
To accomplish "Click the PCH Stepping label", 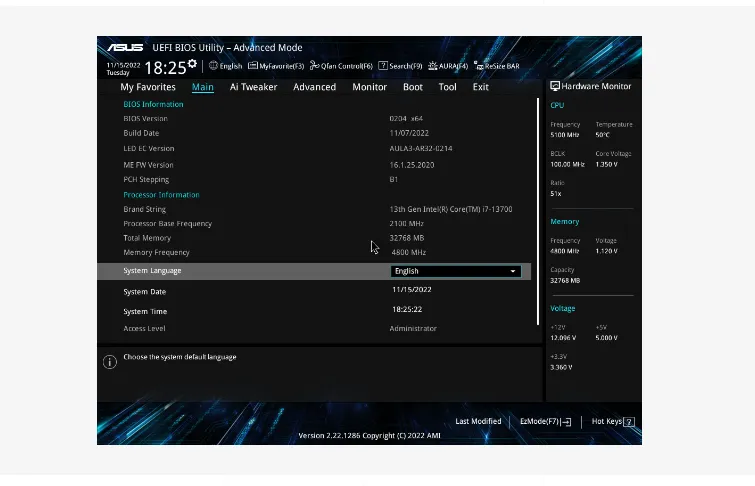I will coord(146,179).
